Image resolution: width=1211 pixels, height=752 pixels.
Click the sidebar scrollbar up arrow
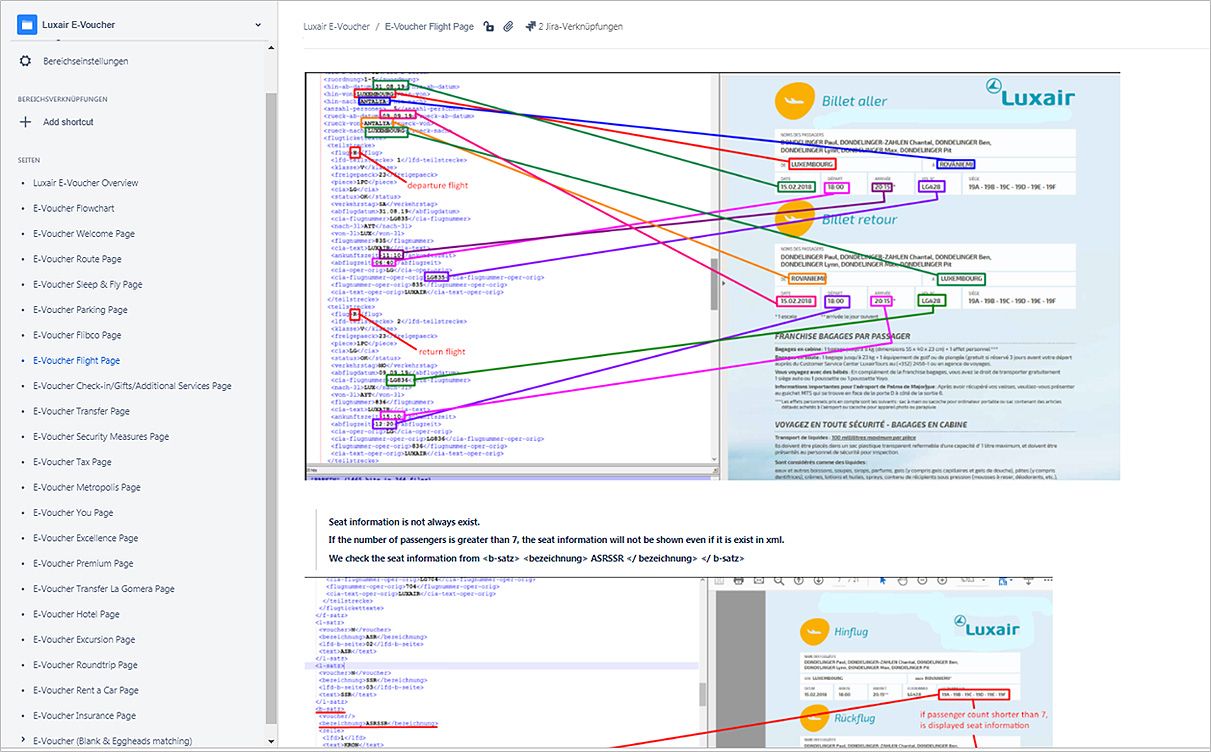pyautogui.click(x=270, y=48)
